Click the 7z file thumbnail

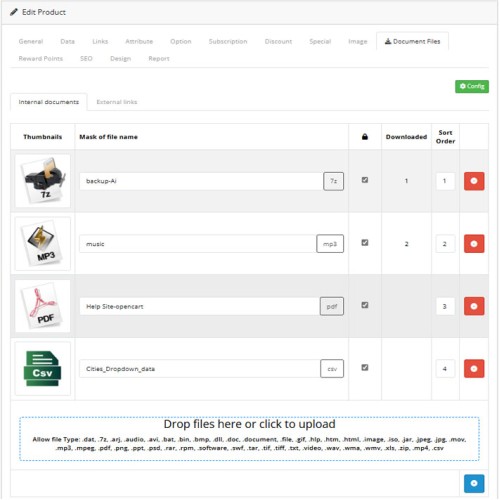point(43,181)
